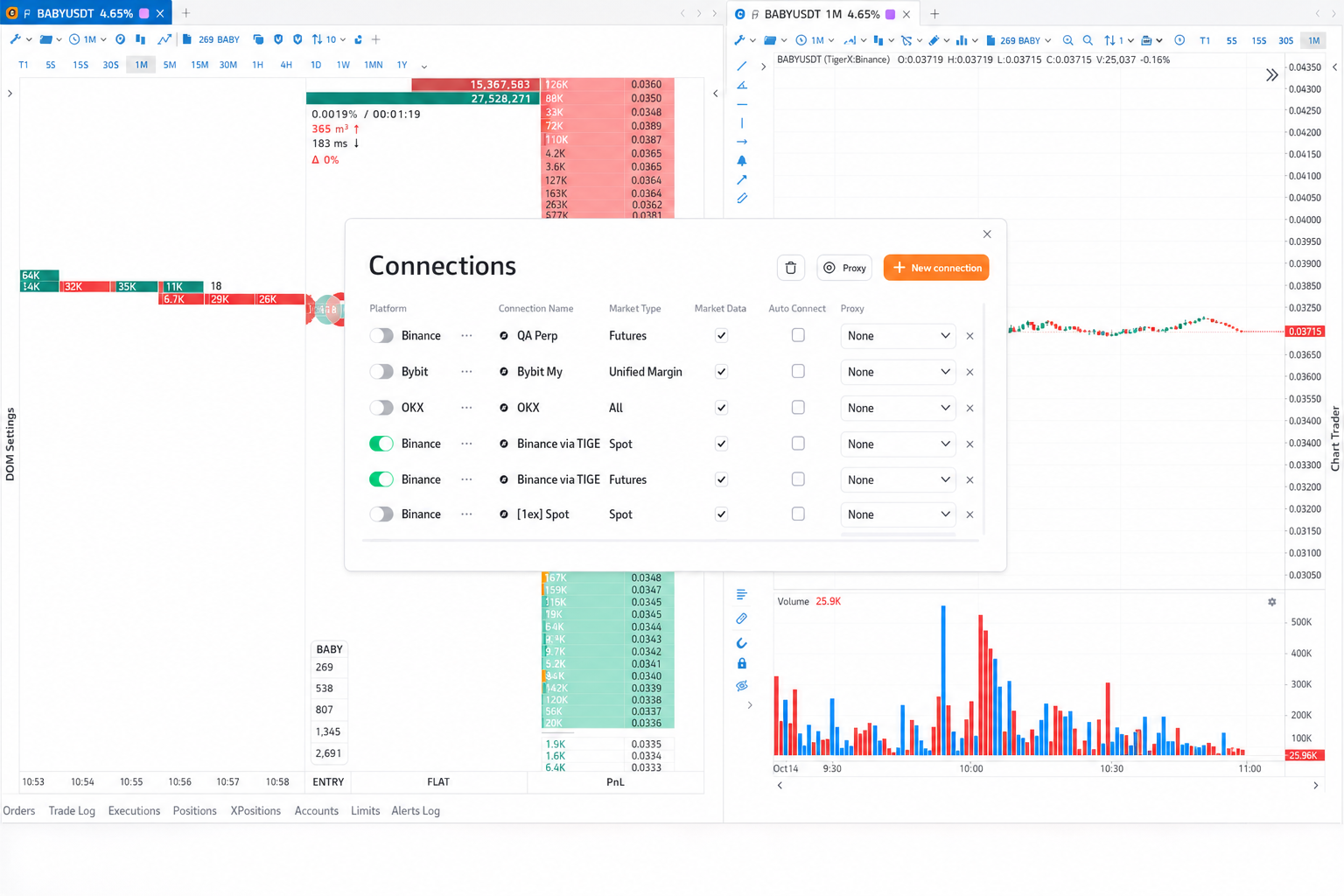Open Proxy dropdown for OKX row

point(898,408)
